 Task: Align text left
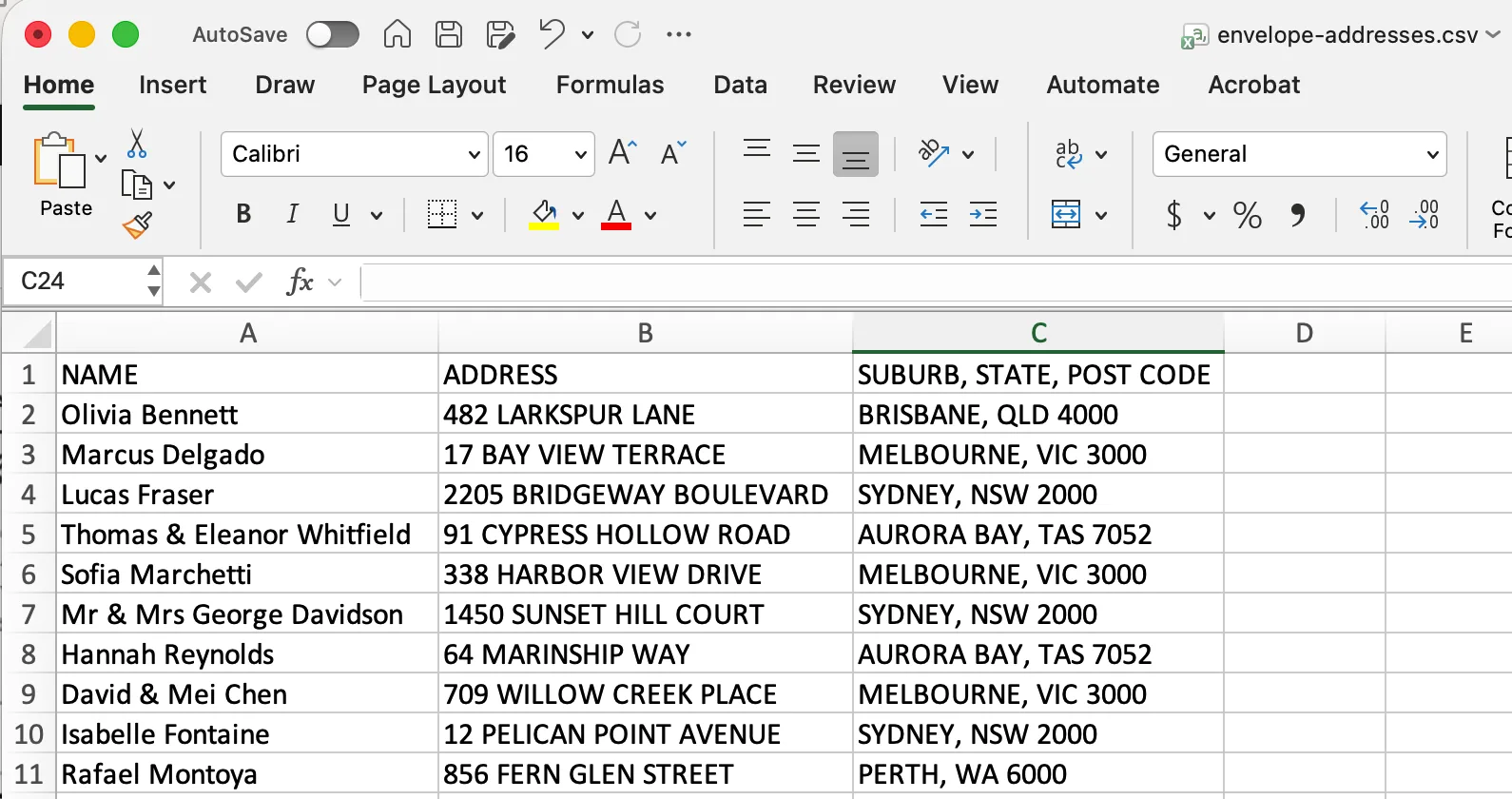pyautogui.click(x=757, y=214)
